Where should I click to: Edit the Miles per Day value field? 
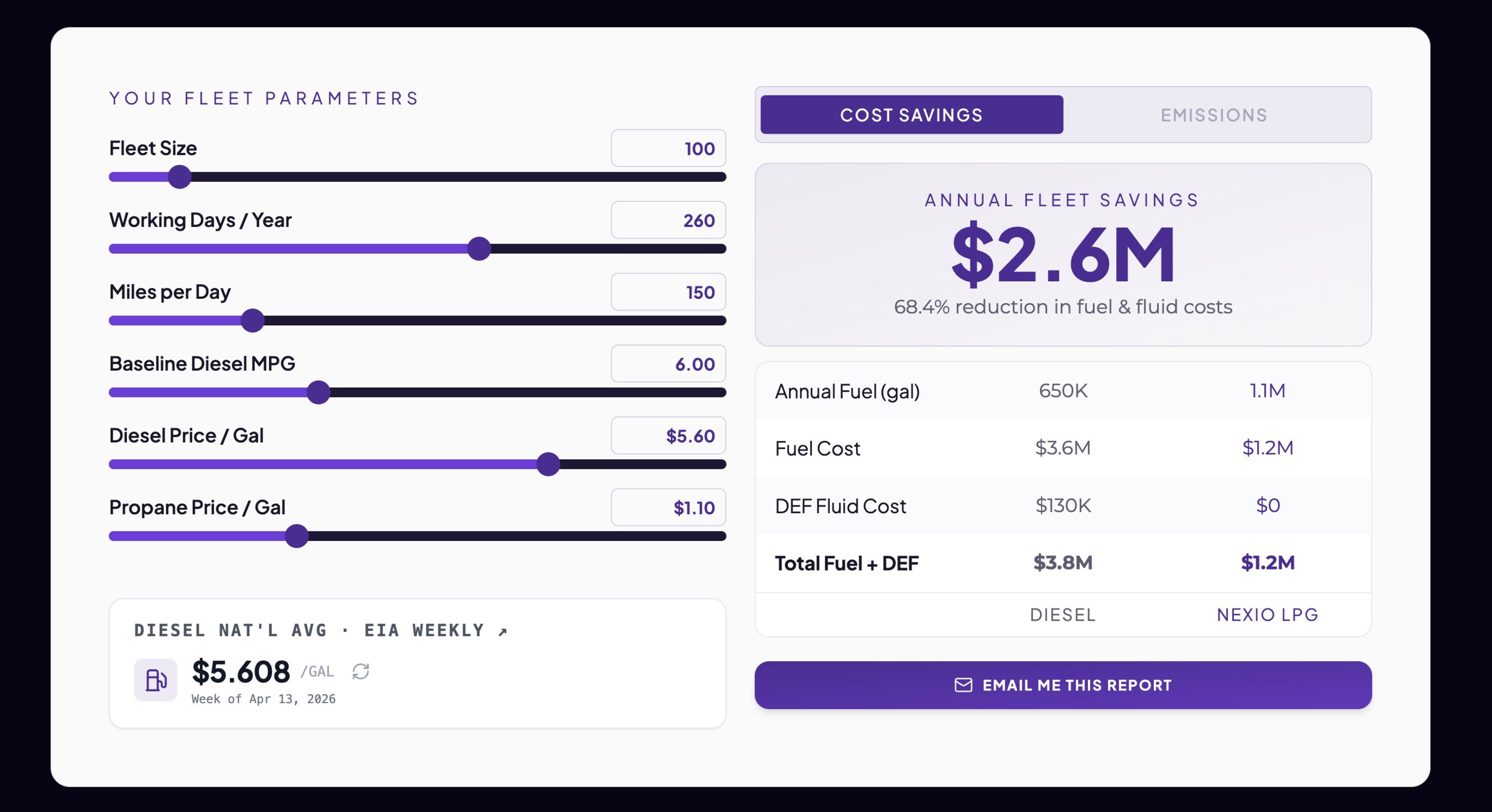point(668,292)
